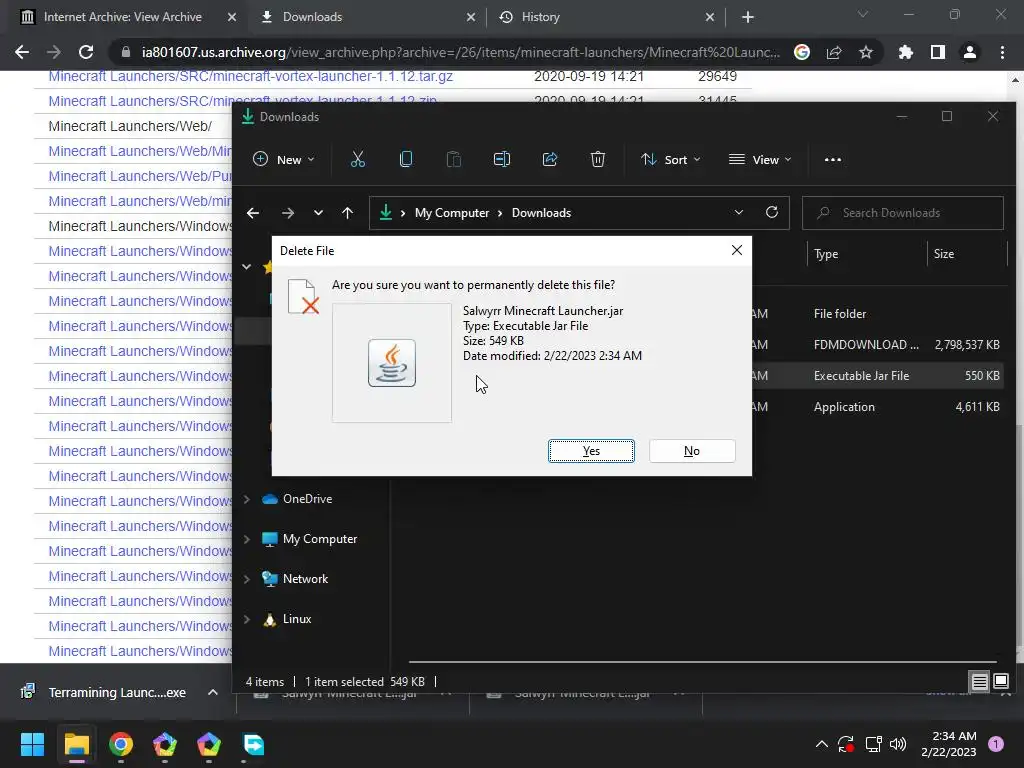Screen dimensions: 1024x768
Task: Expand the My Computer tree node
Action: click(x=247, y=539)
